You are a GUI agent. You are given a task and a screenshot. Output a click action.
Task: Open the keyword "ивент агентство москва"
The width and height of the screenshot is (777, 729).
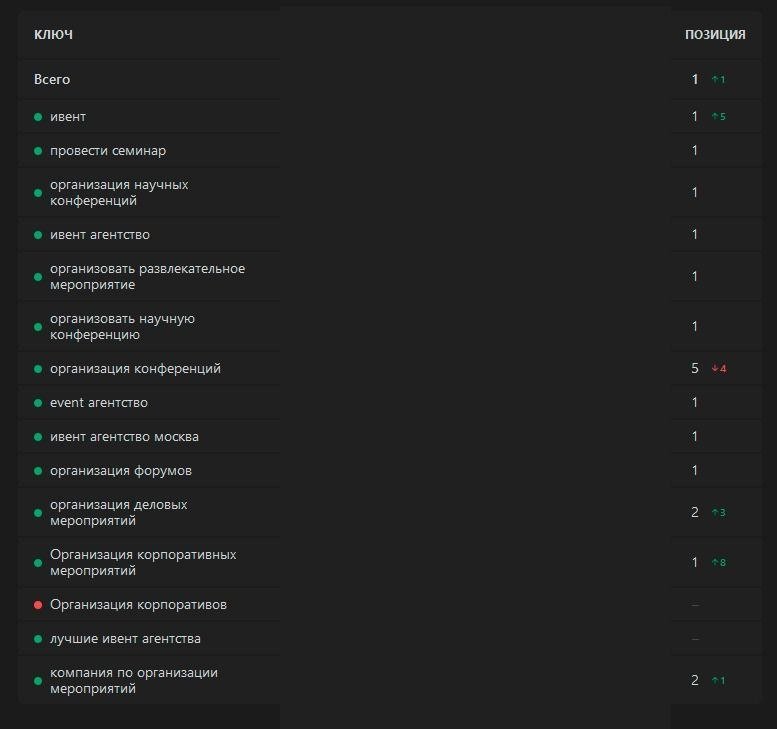tap(124, 437)
